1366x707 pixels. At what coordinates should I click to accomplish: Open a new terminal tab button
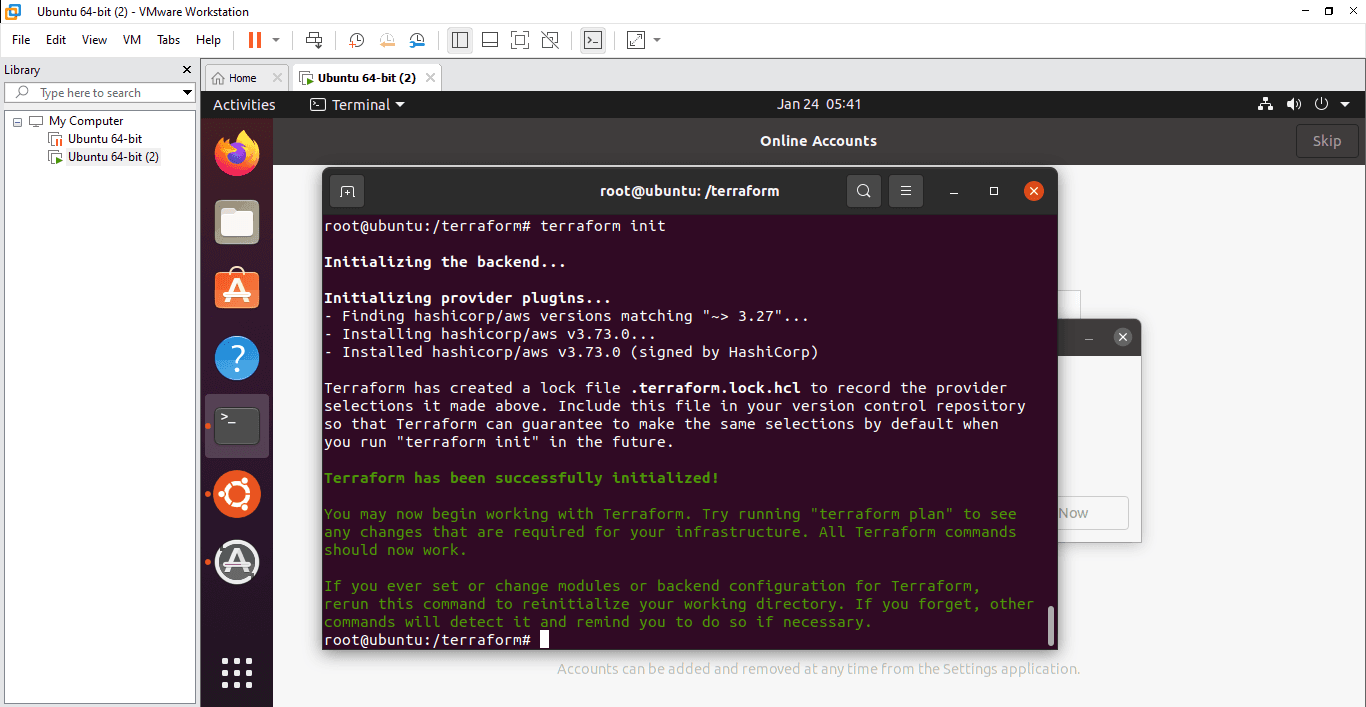(x=347, y=191)
